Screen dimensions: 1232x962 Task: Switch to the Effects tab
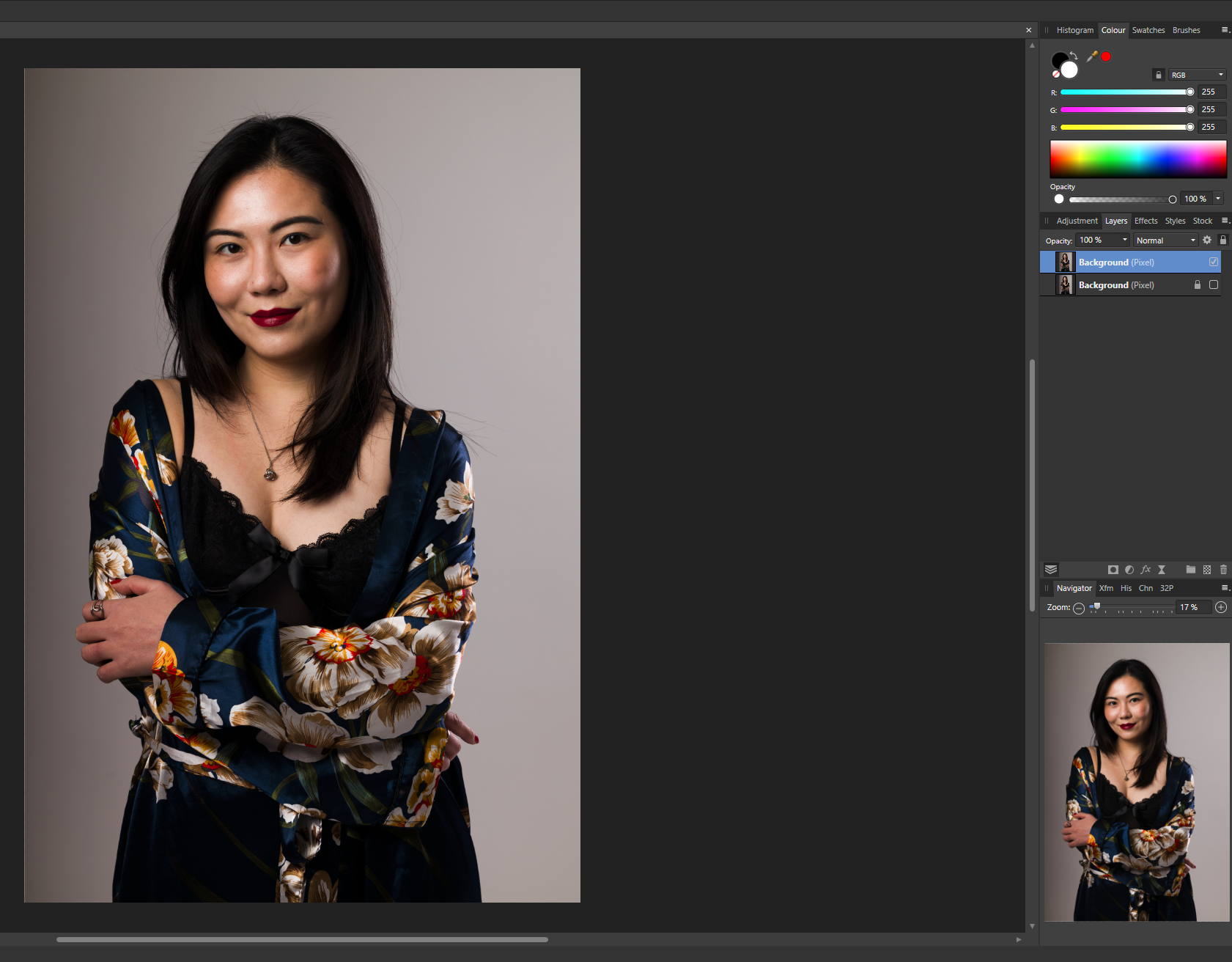tap(1146, 221)
